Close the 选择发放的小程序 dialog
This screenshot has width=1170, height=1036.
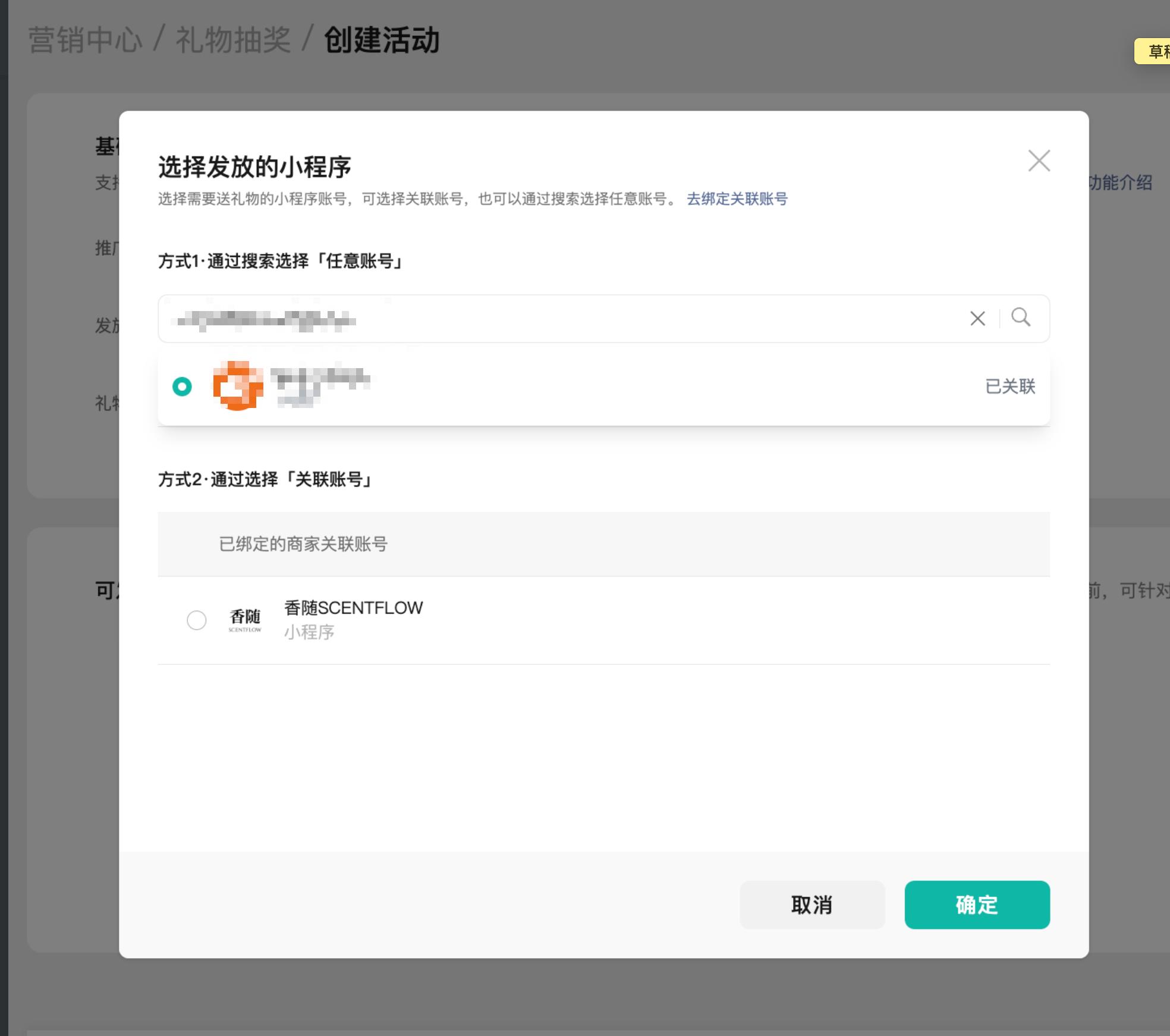point(1039,161)
